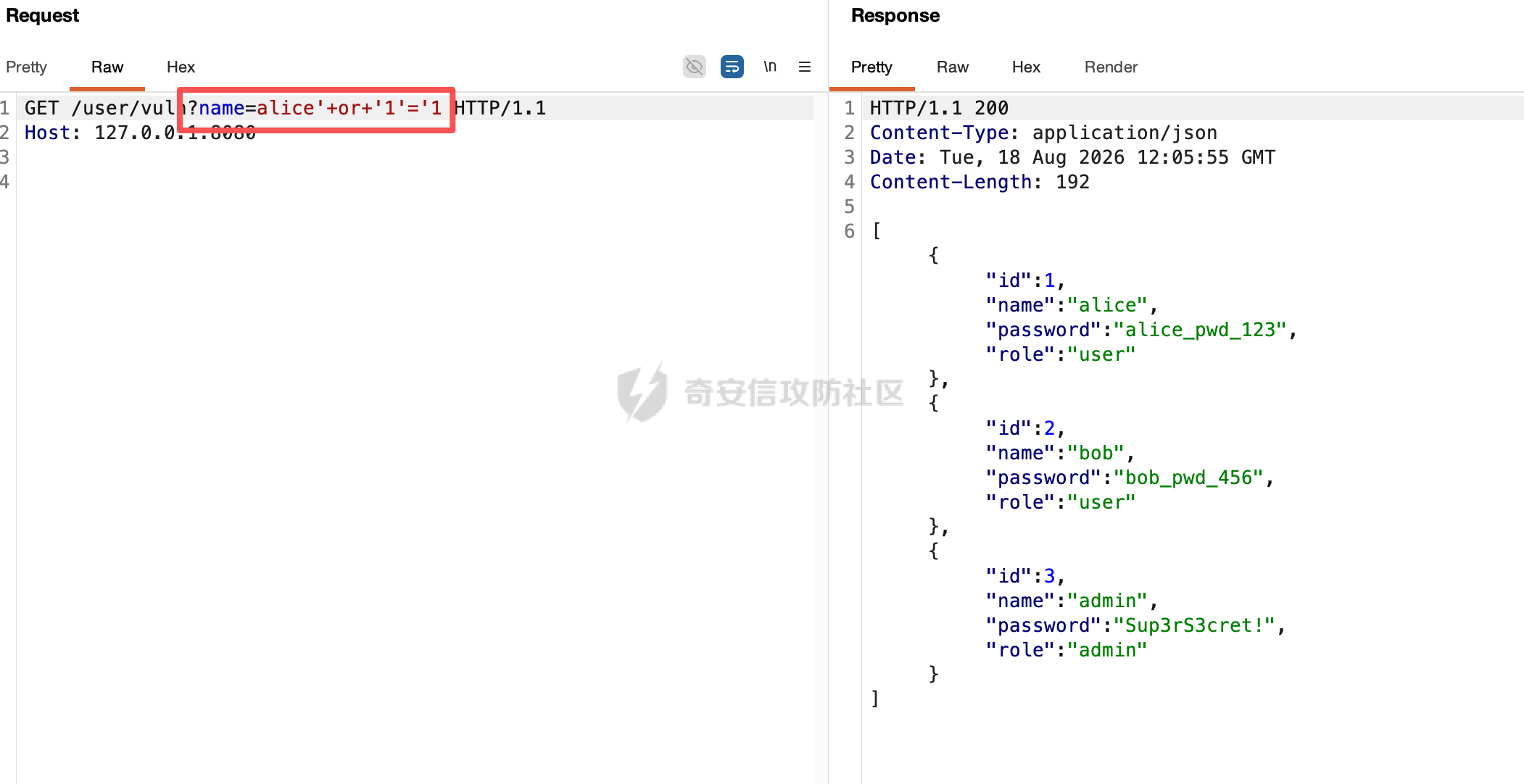Viewport: 1524px width, 784px height.
Task: Toggle the hide non-printable characters eye icon
Action: (x=694, y=67)
